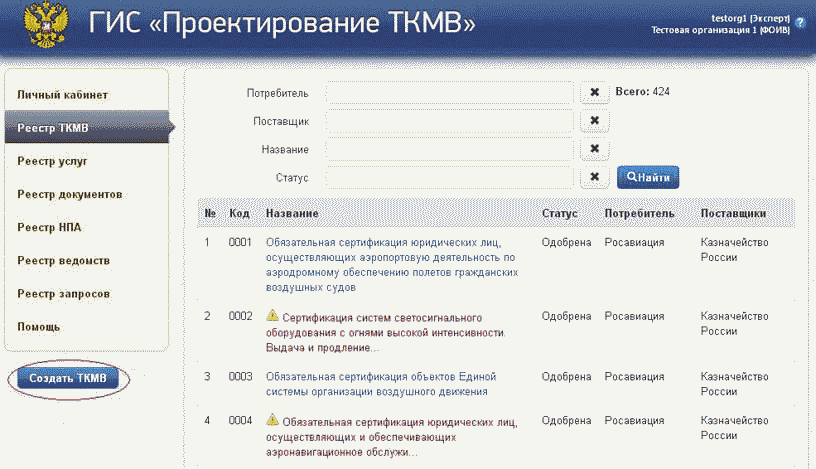Clear the Потребитель filter field
816x469 pixels.
594,93
